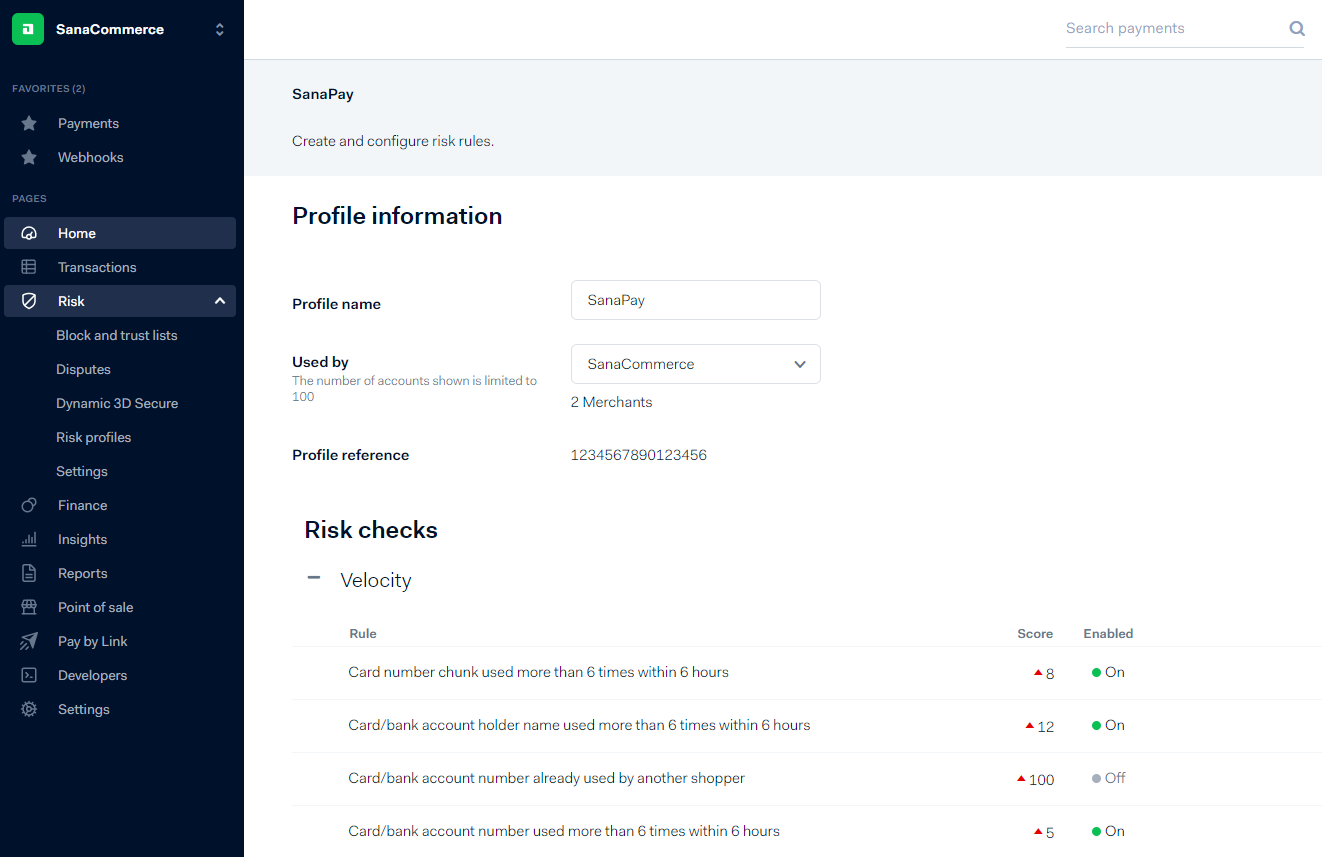Click the search magnifier icon

click(1297, 29)
